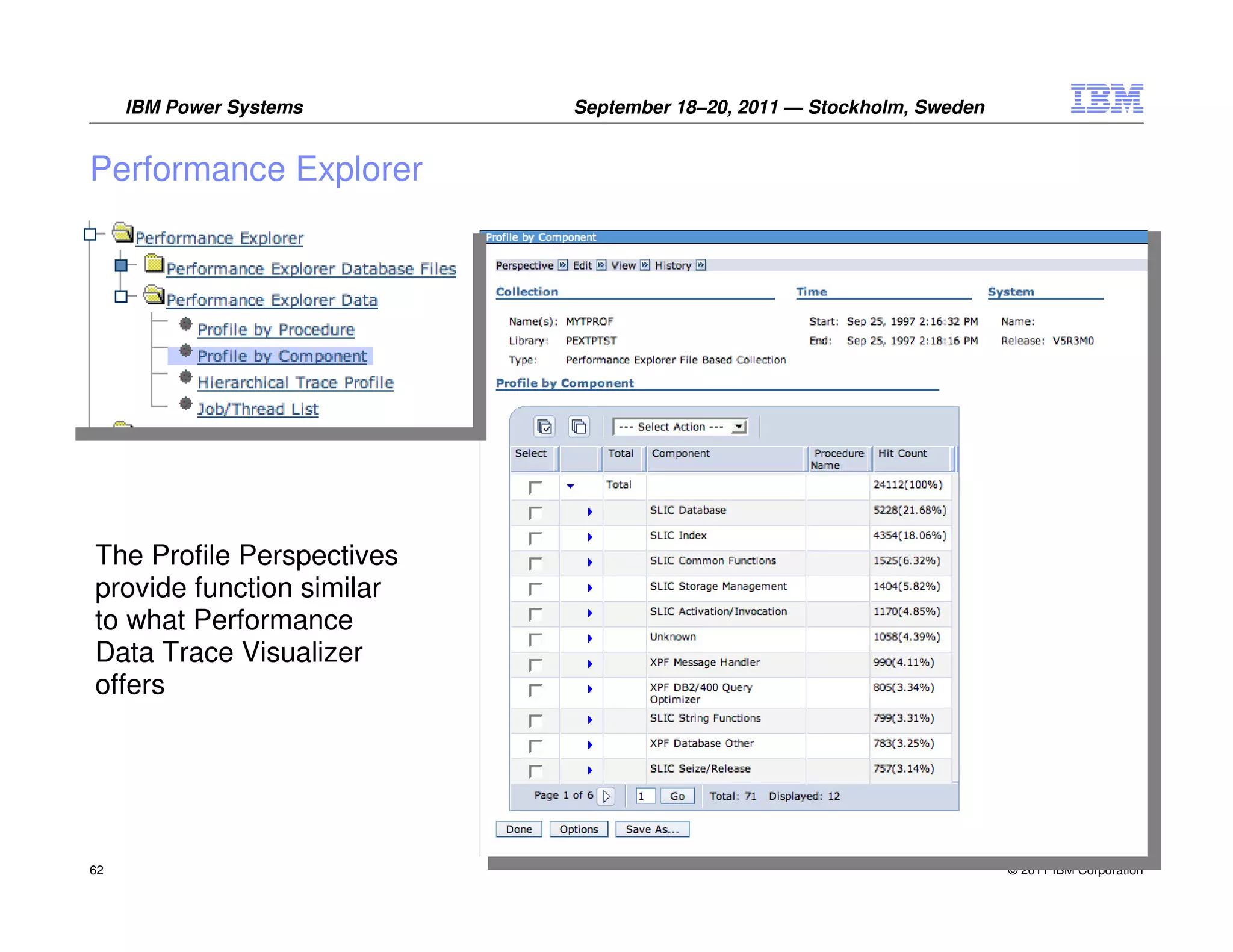Viewport: 1233px width, 952px height.
Task: Expand SLIC Common Functions row
Action: (590, 562)
